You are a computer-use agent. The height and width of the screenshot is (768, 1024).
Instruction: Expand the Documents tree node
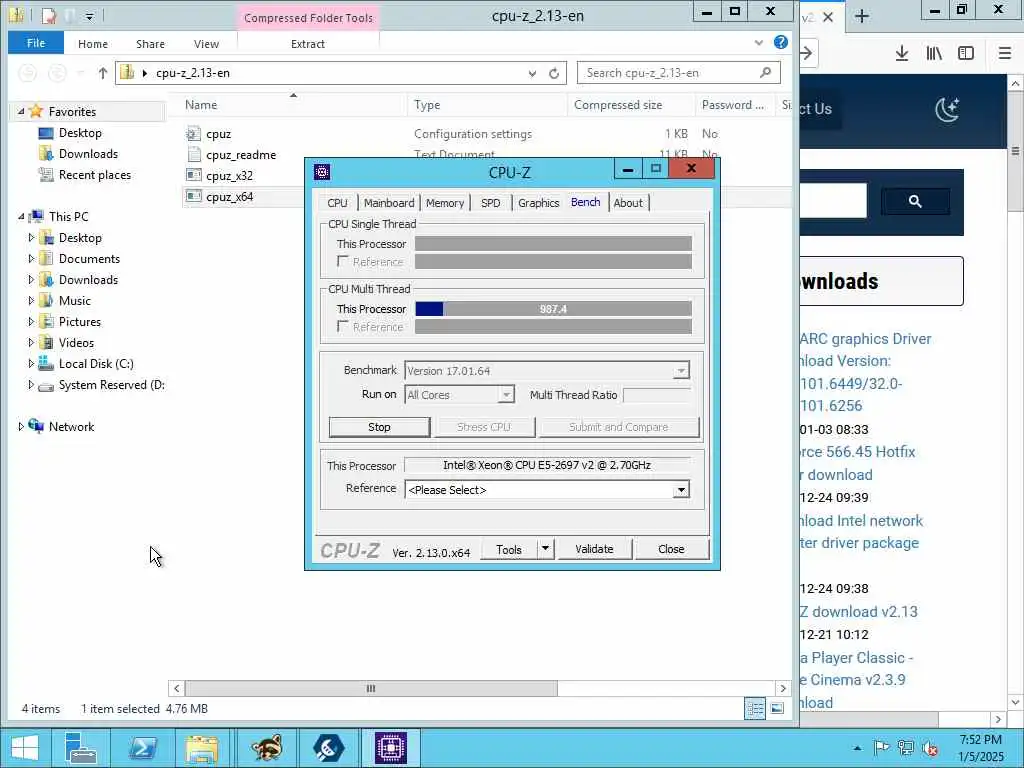[31, 259]
